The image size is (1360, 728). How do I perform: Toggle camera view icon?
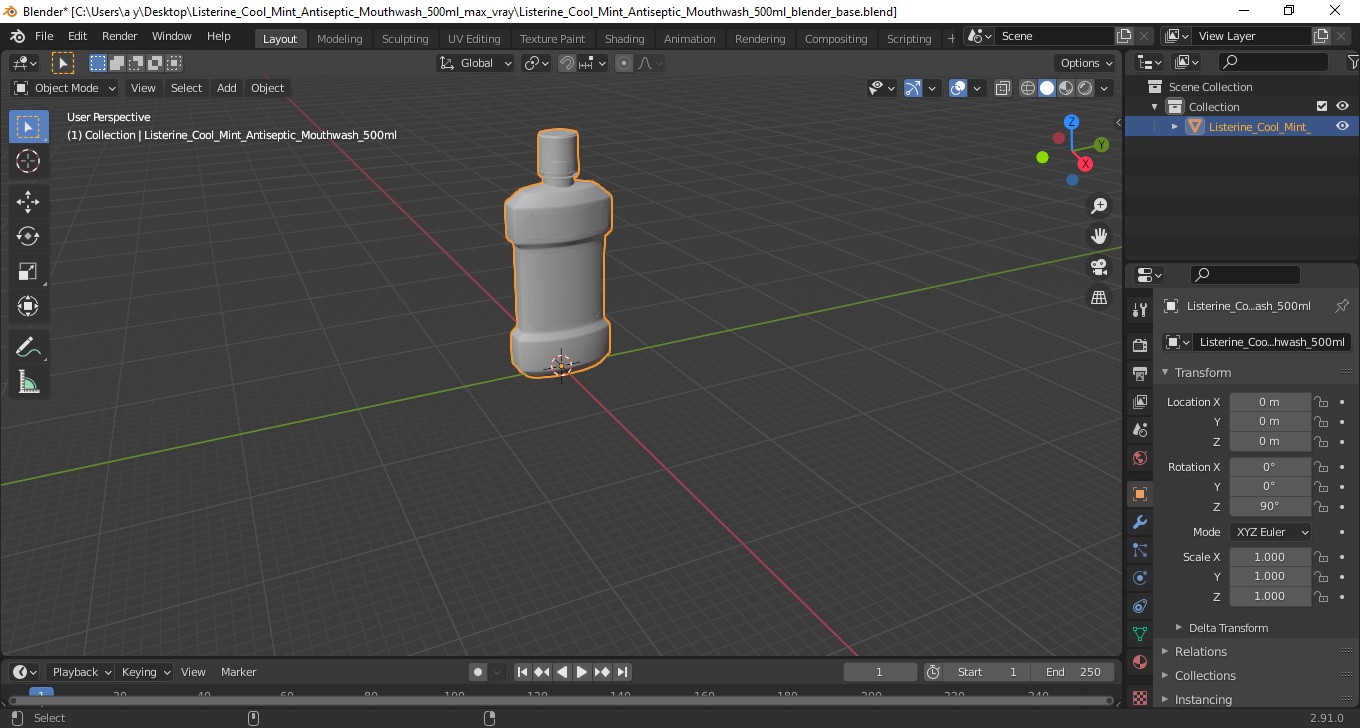pos(1099,267)
